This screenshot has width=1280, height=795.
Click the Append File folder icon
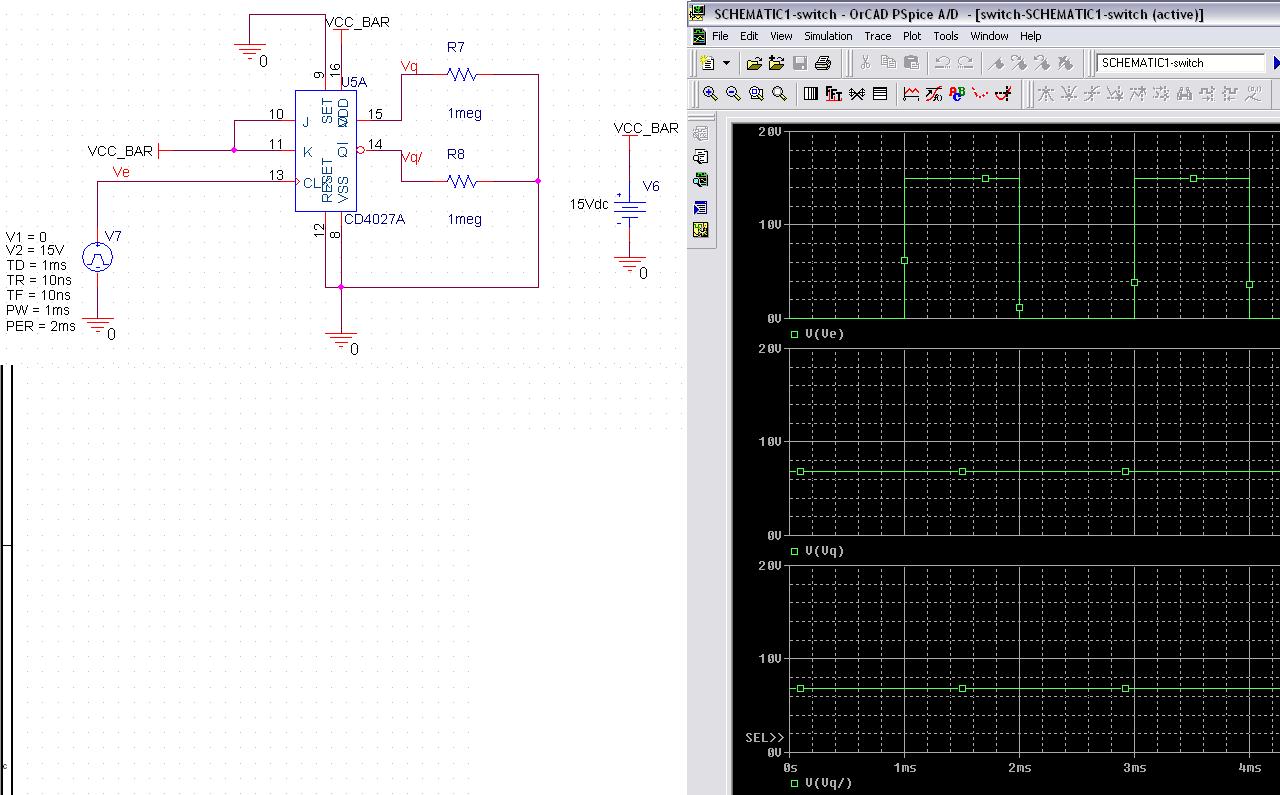(777, 63)
